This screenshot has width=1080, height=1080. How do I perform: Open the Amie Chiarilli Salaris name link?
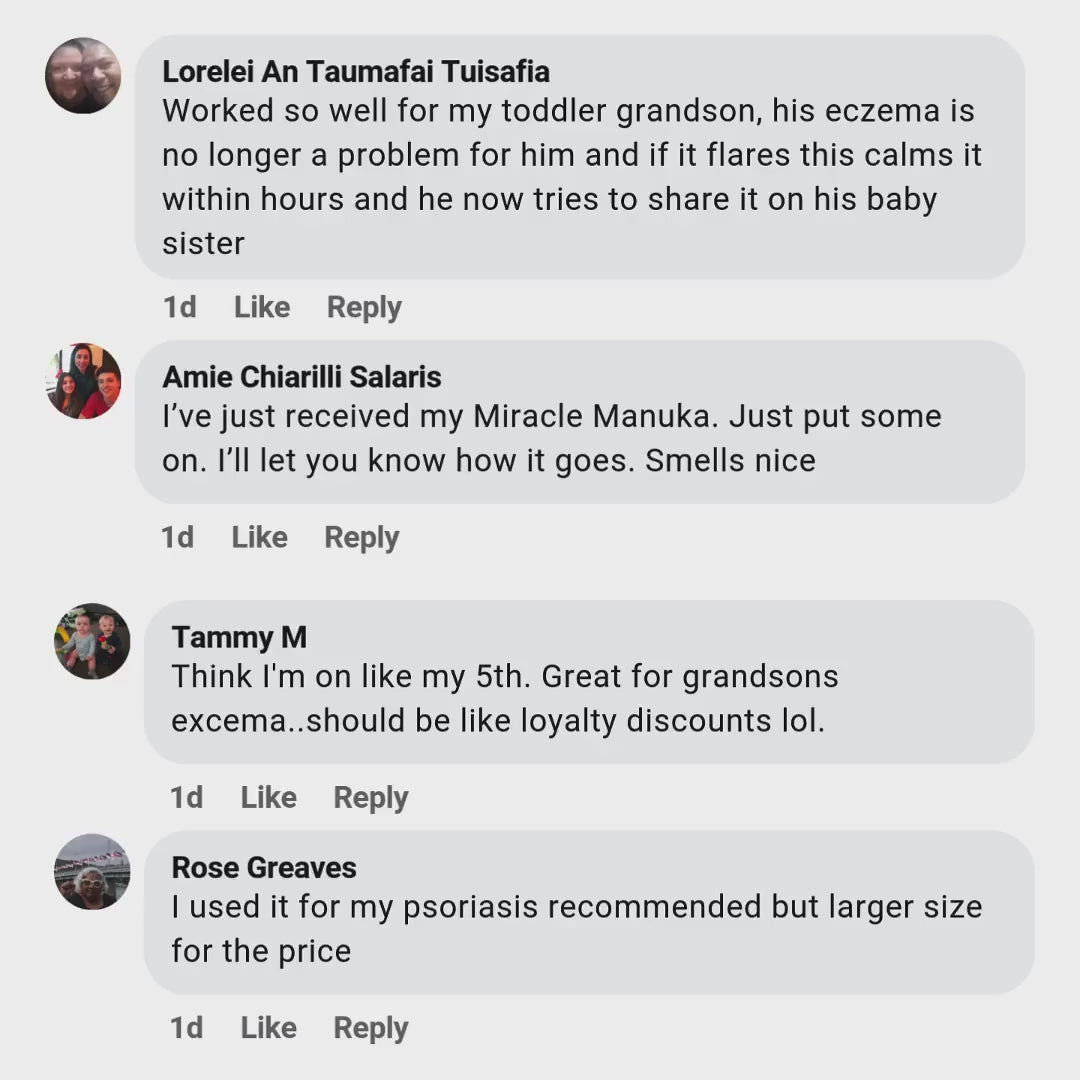302,377
